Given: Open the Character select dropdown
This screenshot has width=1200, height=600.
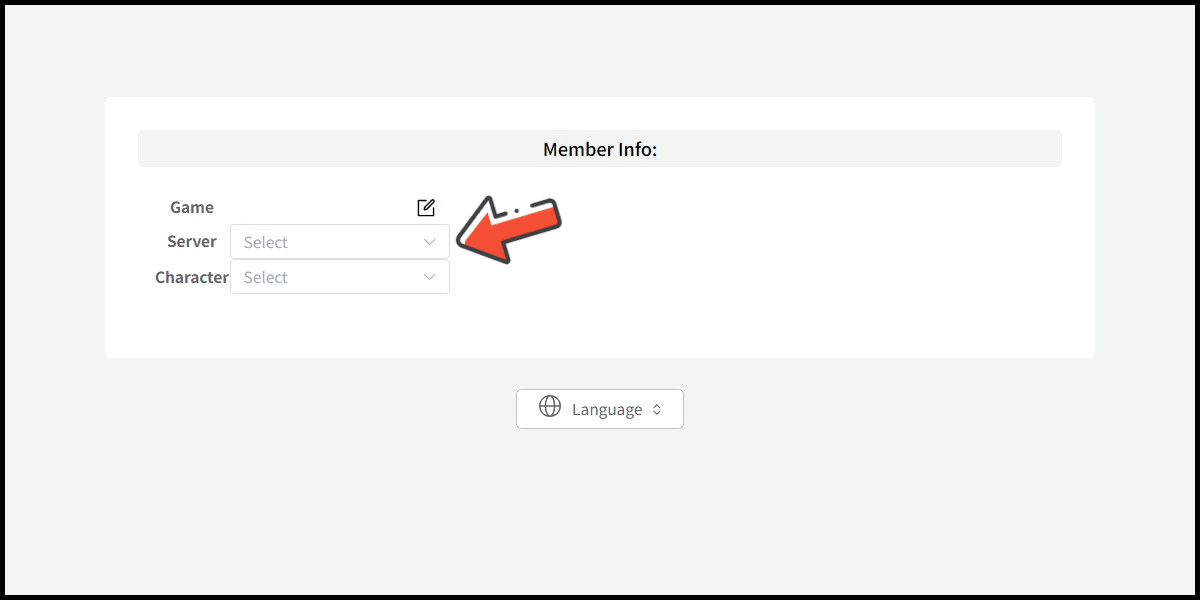Looking at the screenshot, I should point(340,277).
